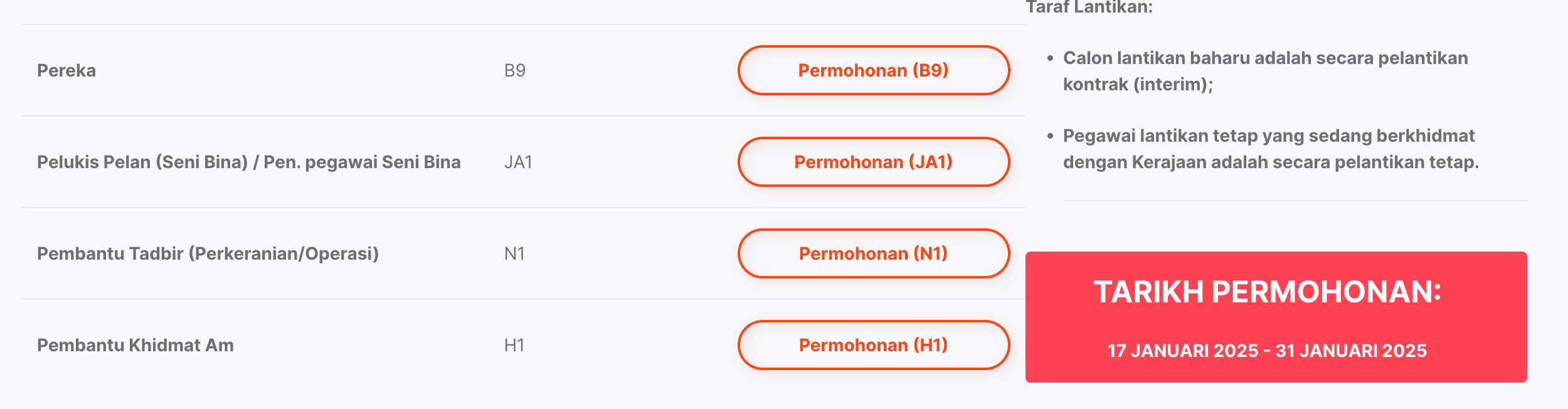Image resolution: width=1568 pixels, height=409 pixels.
Task: Select the Pembantu Tadbir (Perkeranian/Operasi) title
Action: 208,253
